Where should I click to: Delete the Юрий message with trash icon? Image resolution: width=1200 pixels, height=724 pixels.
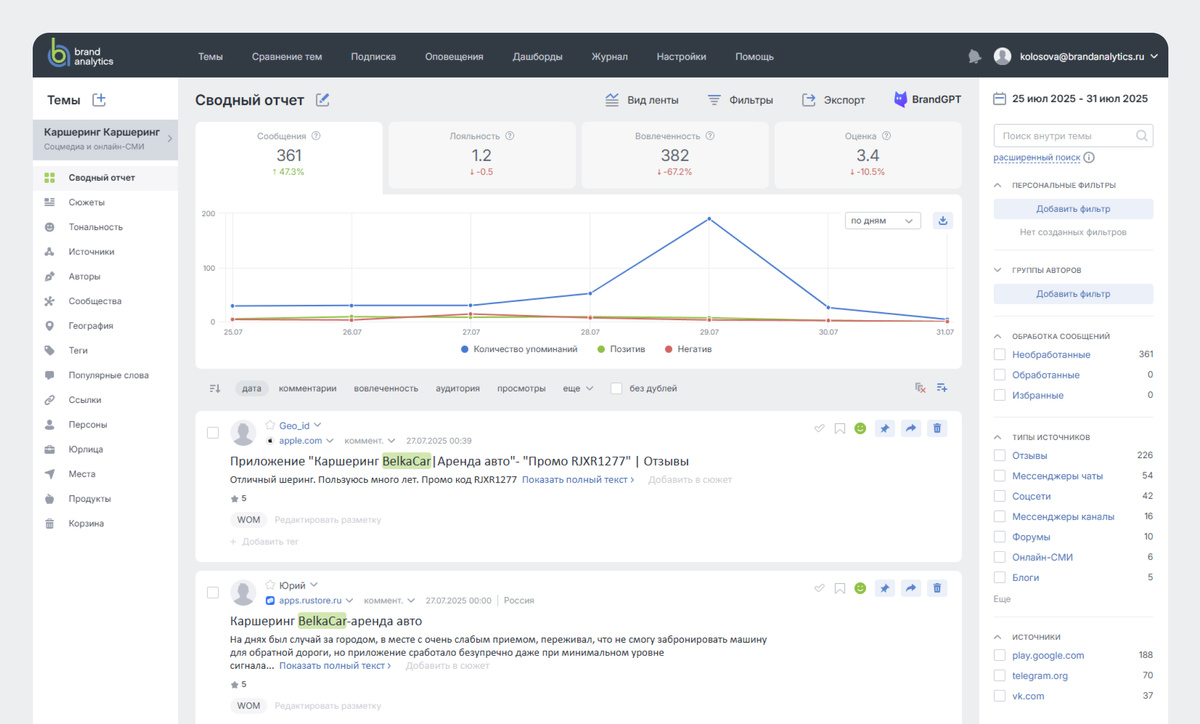tap(937, 588)
